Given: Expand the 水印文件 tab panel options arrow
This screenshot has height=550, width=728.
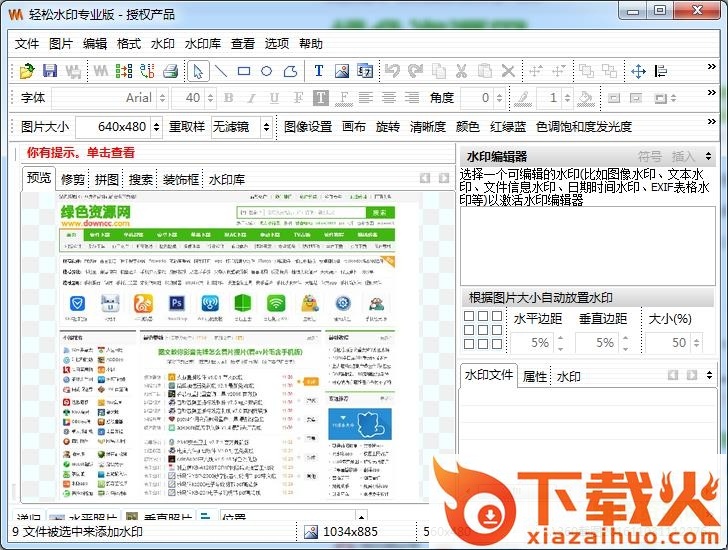Looking at the screenshot, I should coord(709,375).
